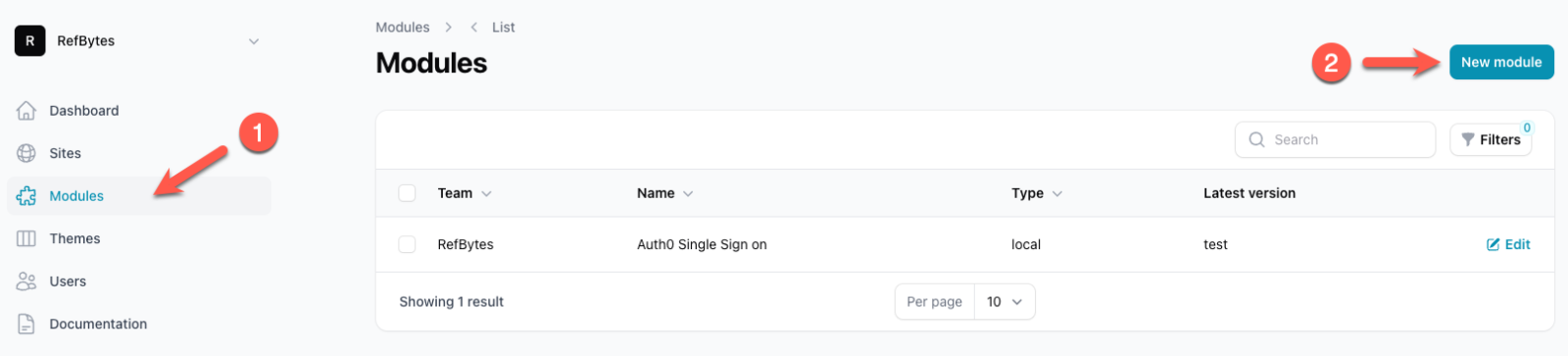Click the Sites globe icon
Viewport: 1568px width, 356px height.
[26, 153]
